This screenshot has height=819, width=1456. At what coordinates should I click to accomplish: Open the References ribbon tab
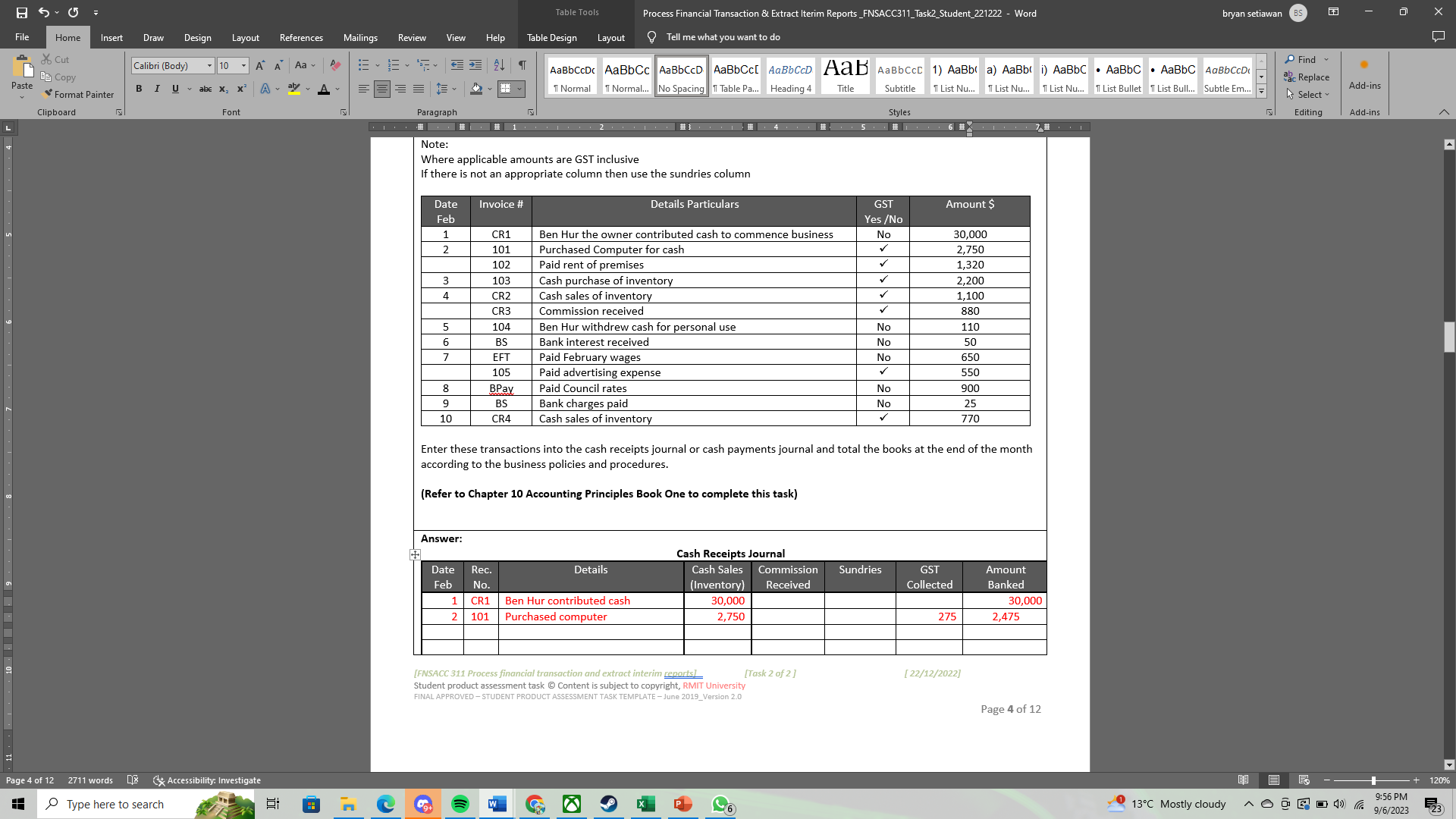(x=300, y=37)
